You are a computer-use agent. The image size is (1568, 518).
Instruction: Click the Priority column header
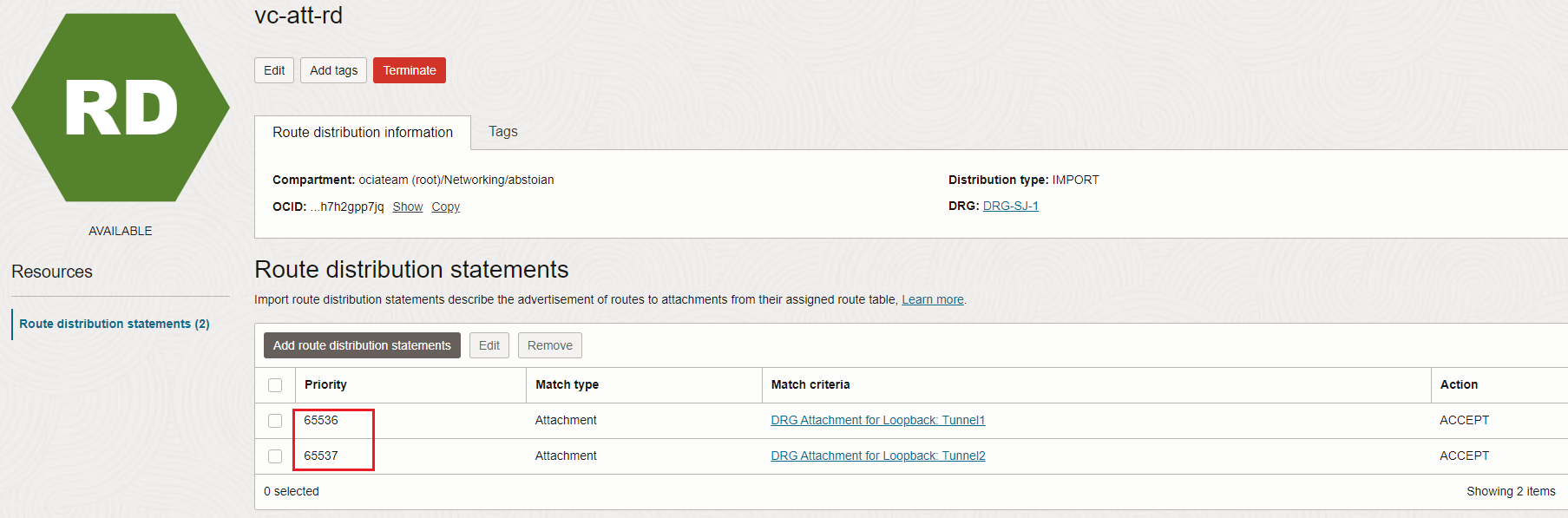tap(325, 384)
